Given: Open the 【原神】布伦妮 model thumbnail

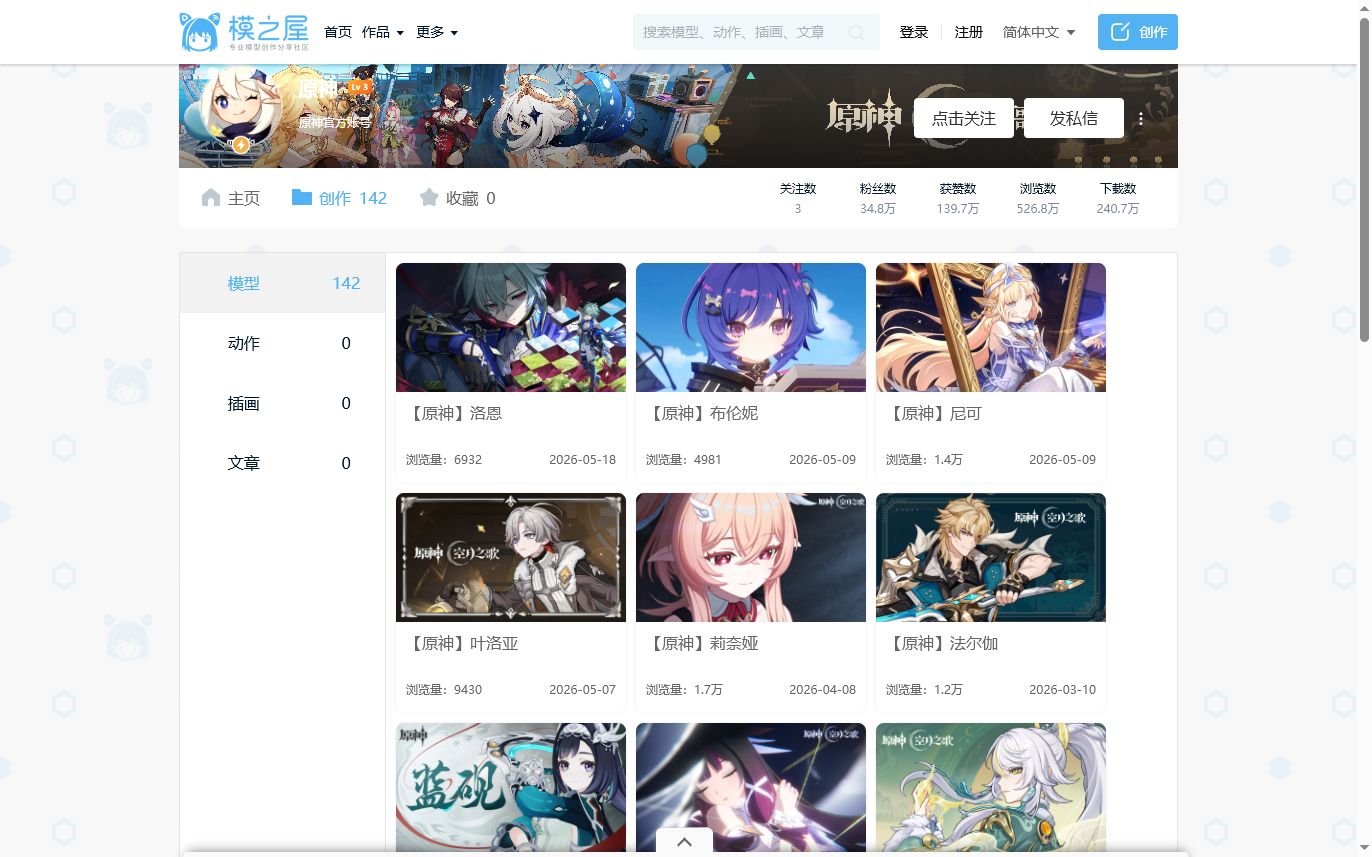Looking at the screenshot, I should (x=751, y=327).
